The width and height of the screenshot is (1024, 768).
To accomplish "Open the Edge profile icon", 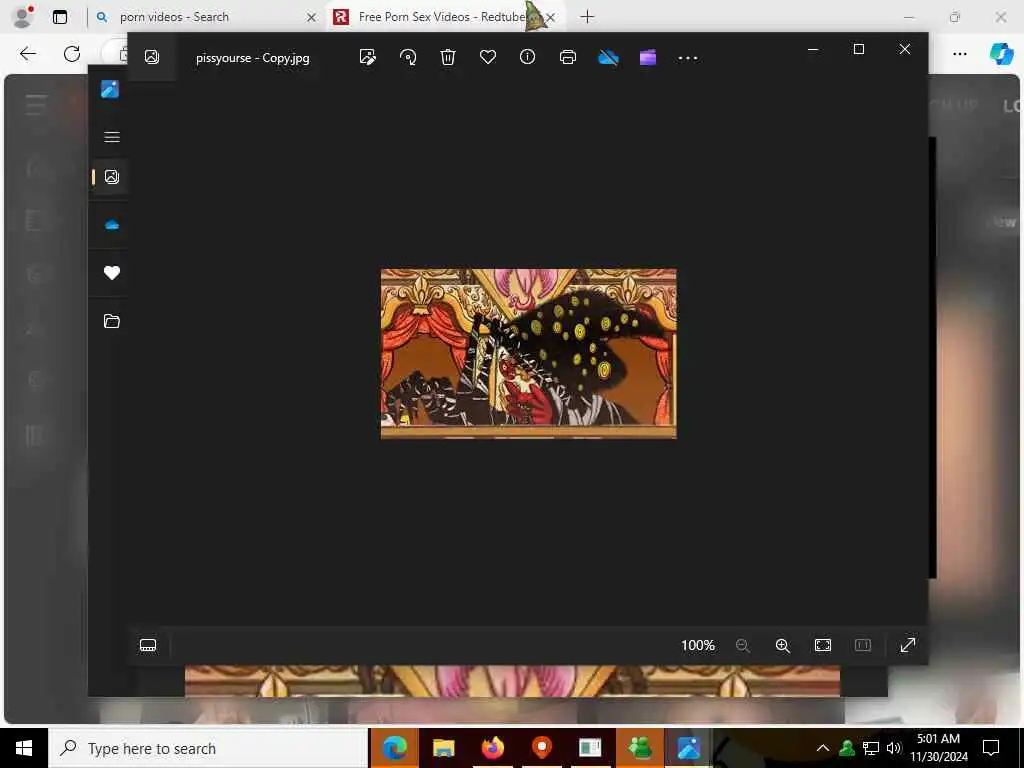I will click(23, 17).
